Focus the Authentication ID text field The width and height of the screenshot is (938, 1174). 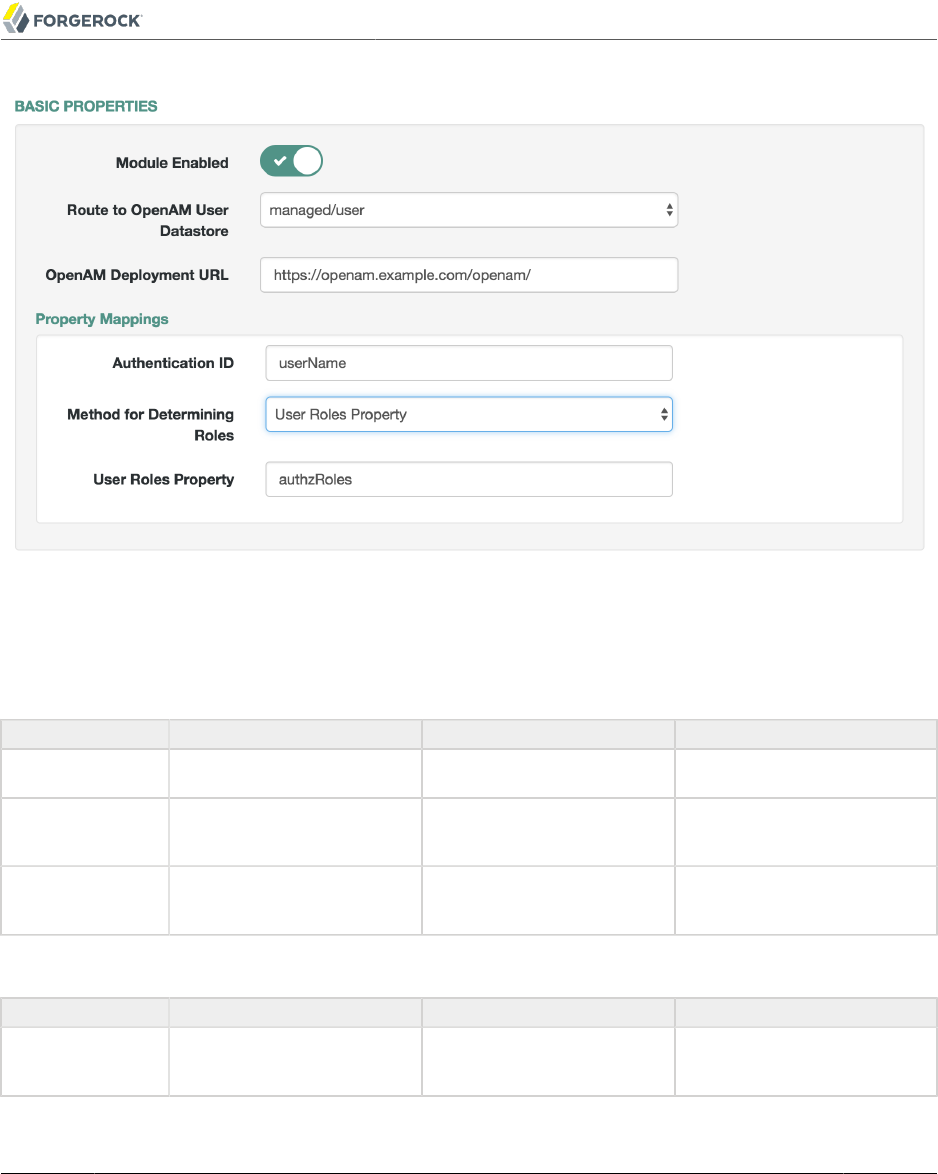468,363
